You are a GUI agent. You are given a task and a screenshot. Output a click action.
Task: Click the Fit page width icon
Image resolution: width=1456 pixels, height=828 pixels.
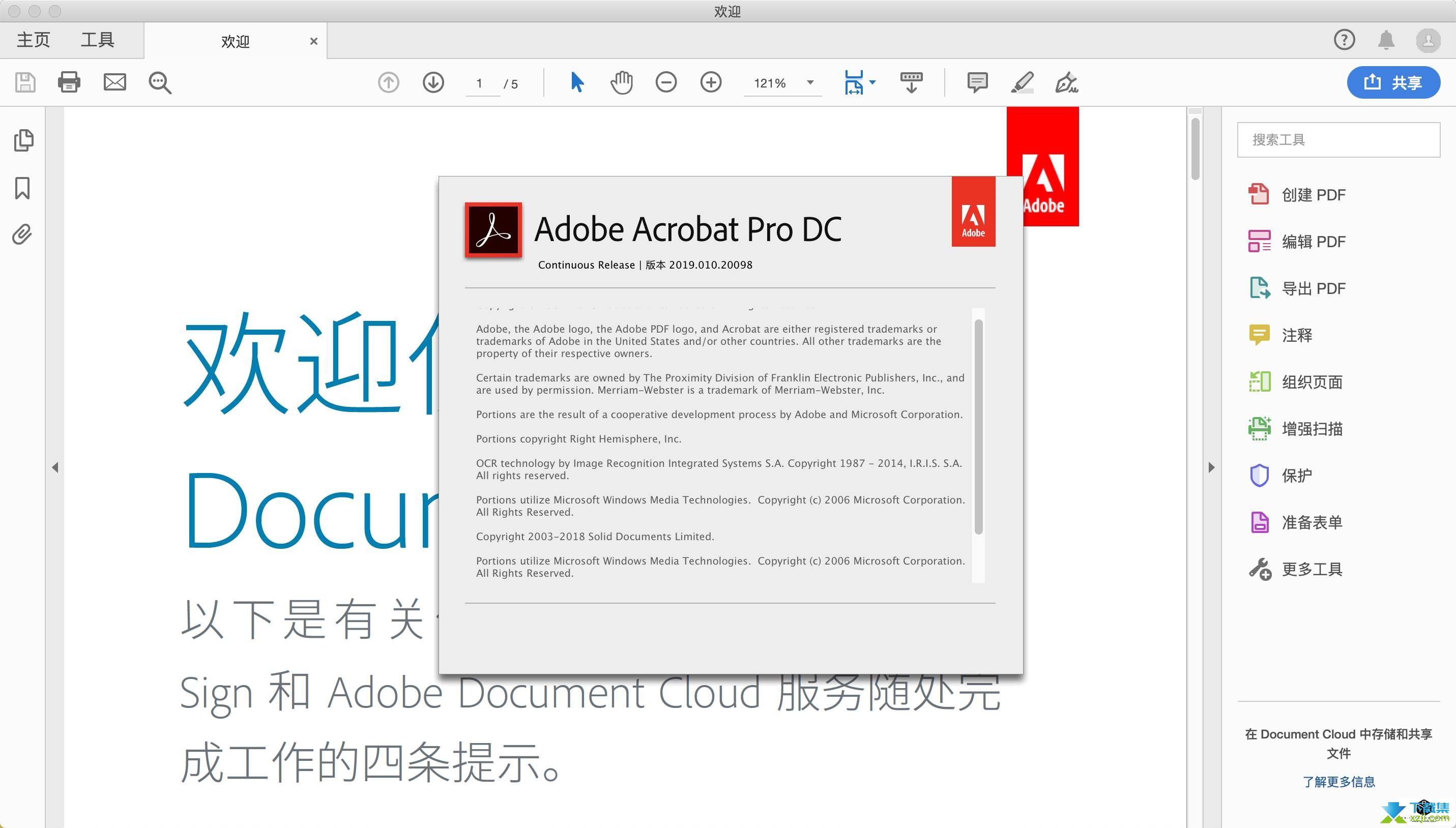(x=853, y=82)
